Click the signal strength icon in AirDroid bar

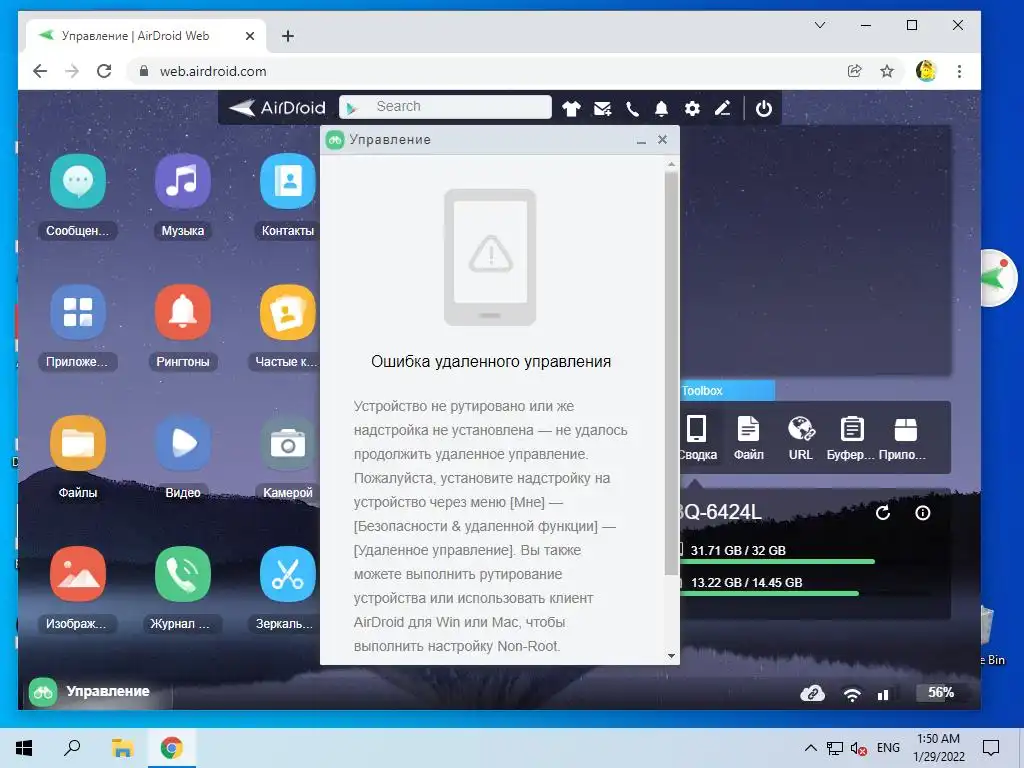pyautogui.click(x=883, y=695)
